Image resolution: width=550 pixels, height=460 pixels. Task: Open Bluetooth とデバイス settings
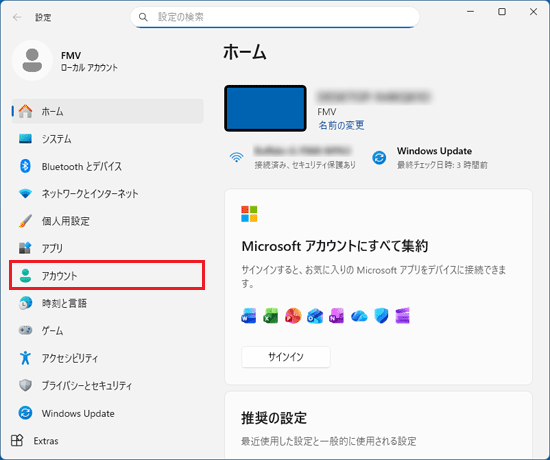[108, 166]
